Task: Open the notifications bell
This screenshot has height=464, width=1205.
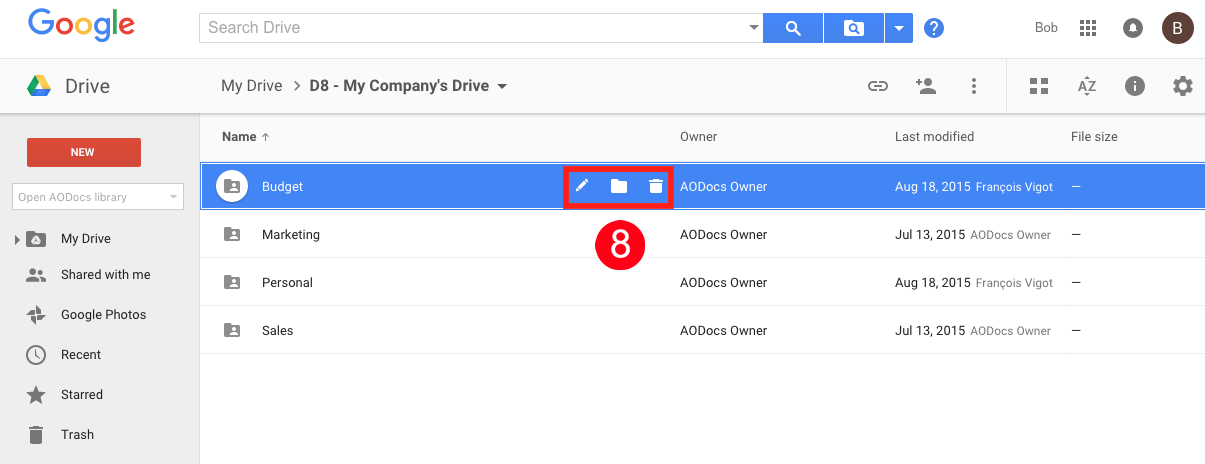Action: coord(1133,28)
